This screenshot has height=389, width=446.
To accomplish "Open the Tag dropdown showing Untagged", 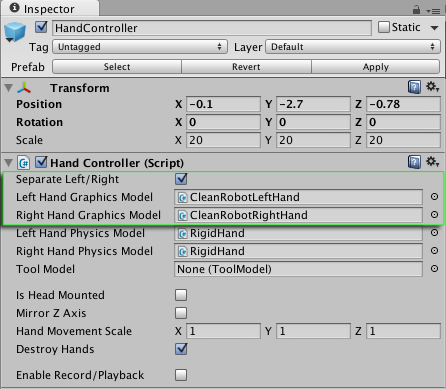I will (140, 47).
